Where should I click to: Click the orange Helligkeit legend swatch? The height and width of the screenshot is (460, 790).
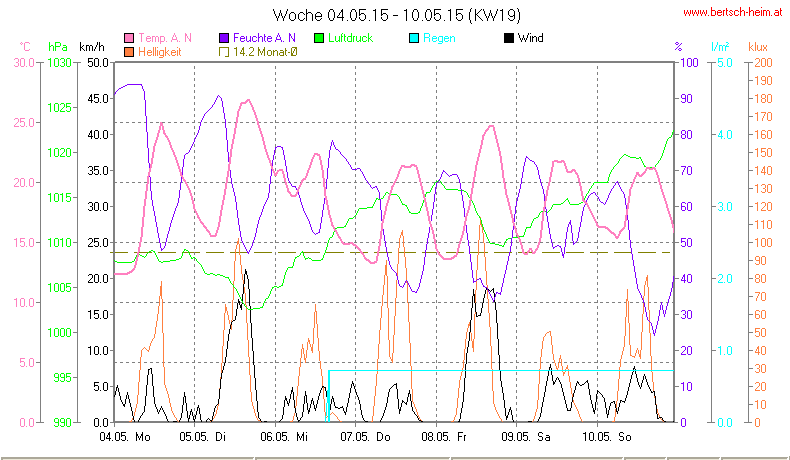(129, 52)
